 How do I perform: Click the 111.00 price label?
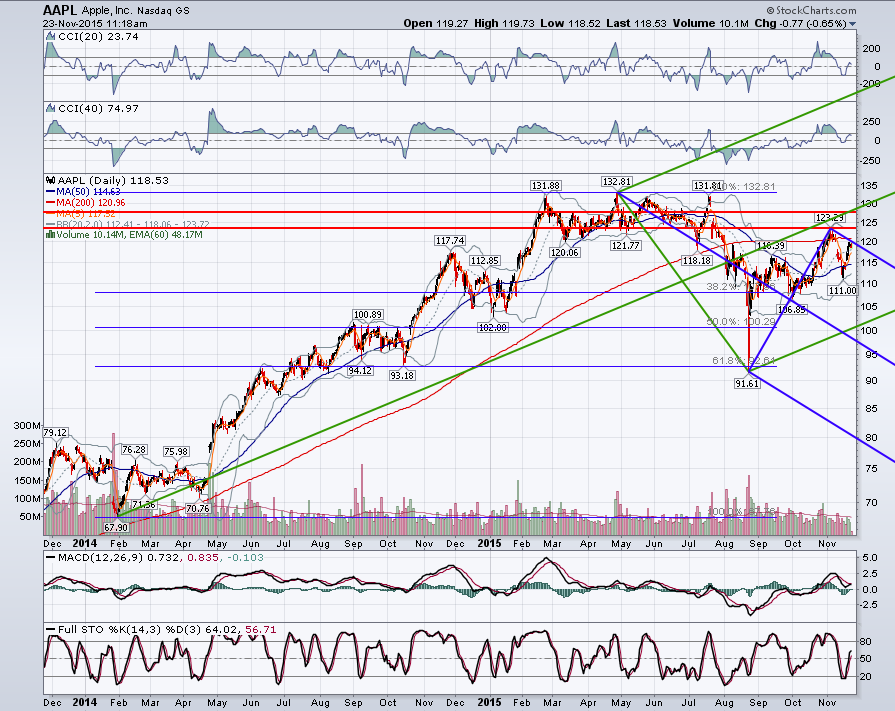point(842,290)
